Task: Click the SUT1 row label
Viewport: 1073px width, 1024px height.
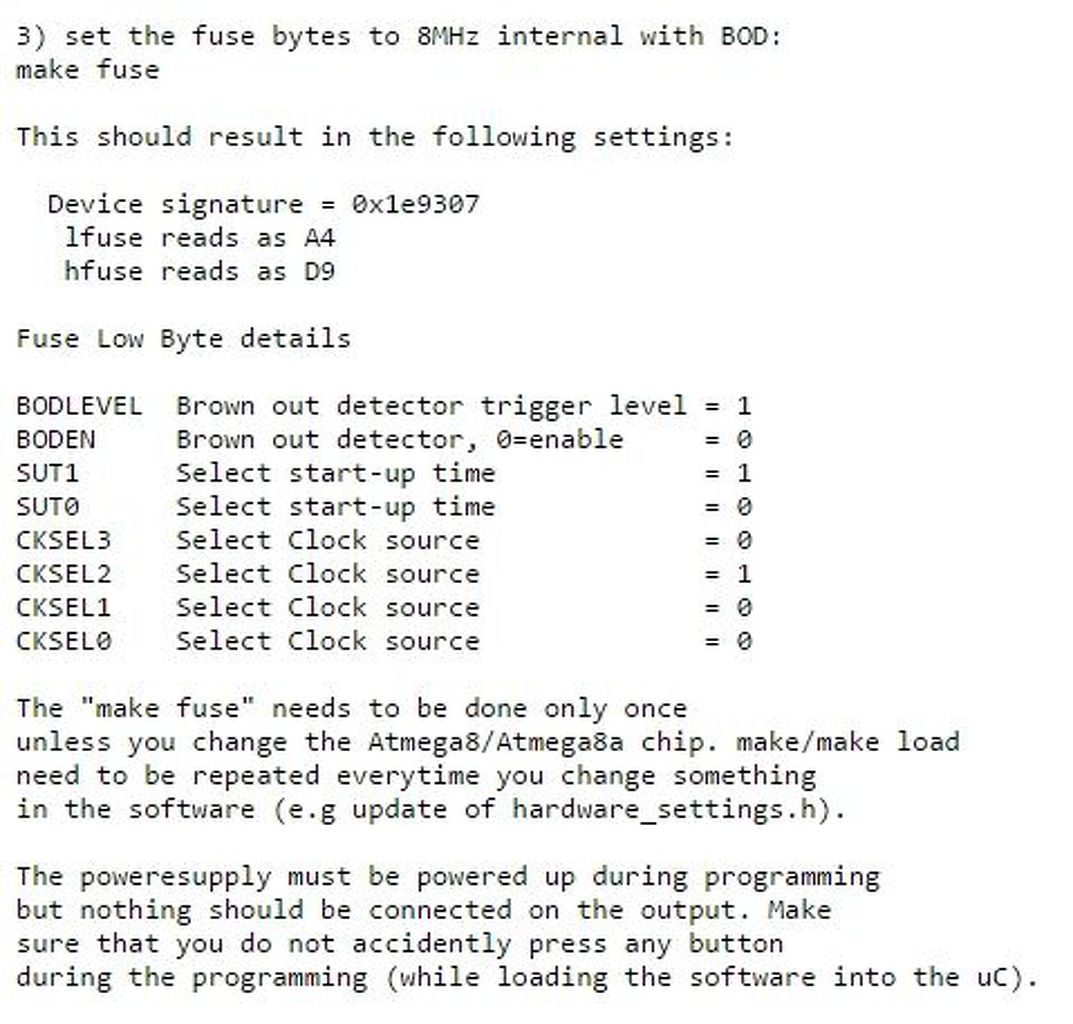Action: click(47, 473)
